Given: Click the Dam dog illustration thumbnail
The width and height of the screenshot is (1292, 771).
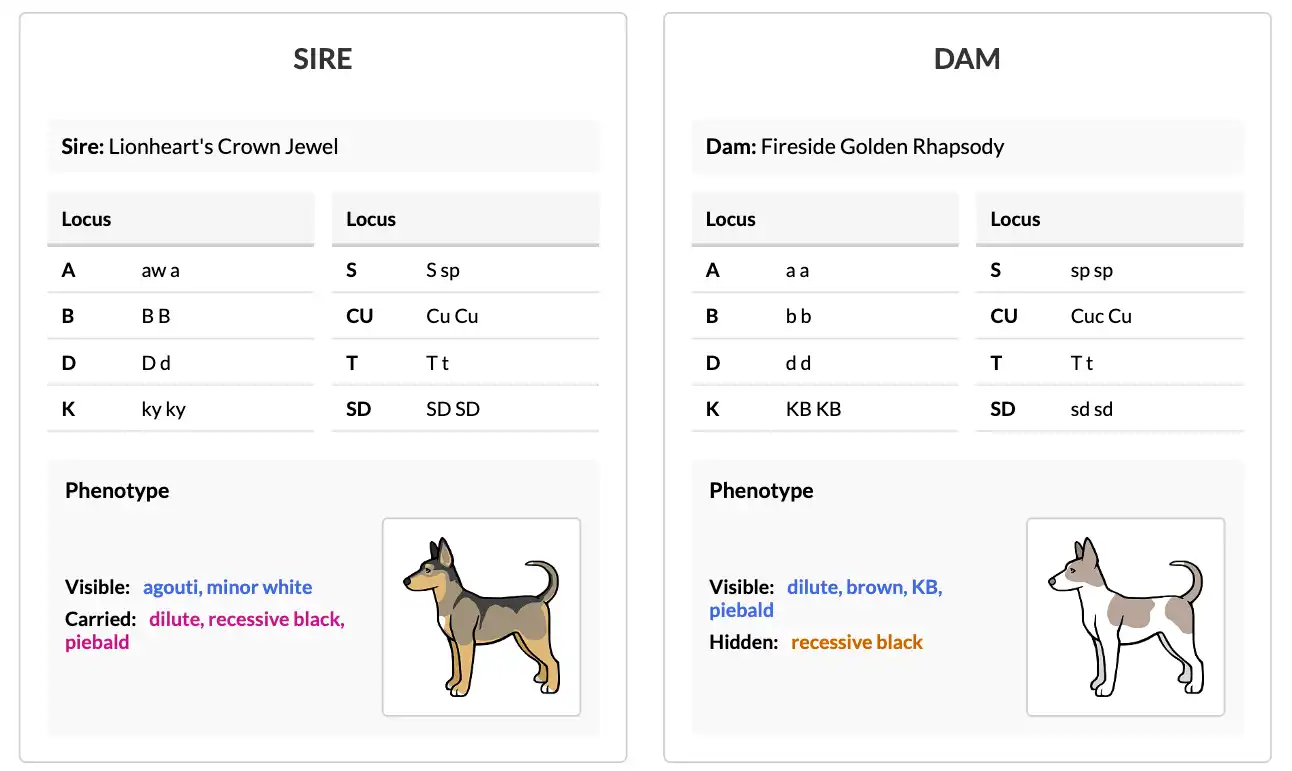Looking at the screenshot, I should (x=1125, y=616).
